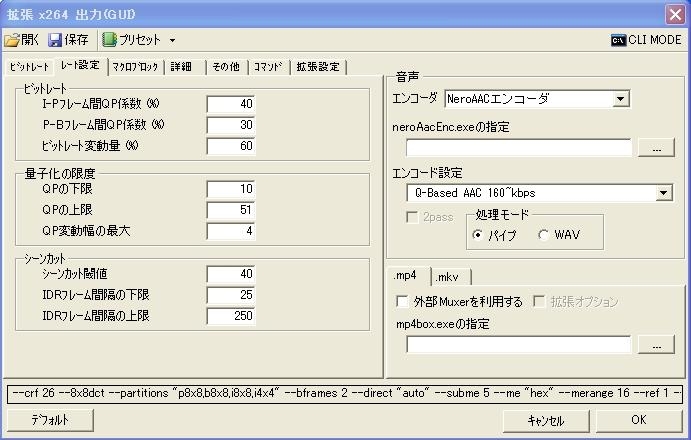Click the green preset book icon
Screen dimensions: 691x440
coord(109,40)
